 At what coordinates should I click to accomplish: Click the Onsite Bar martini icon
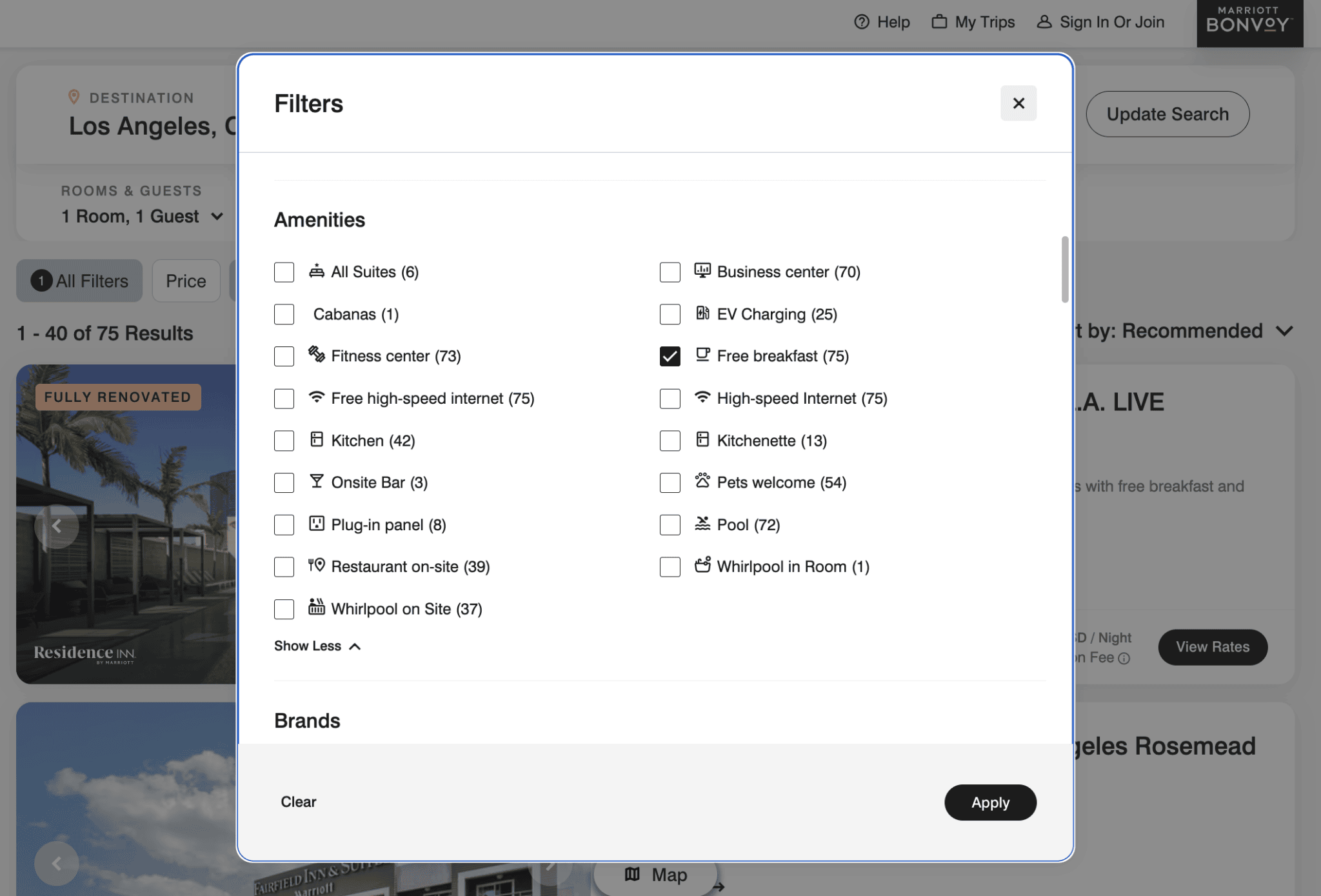pos(316,482)
